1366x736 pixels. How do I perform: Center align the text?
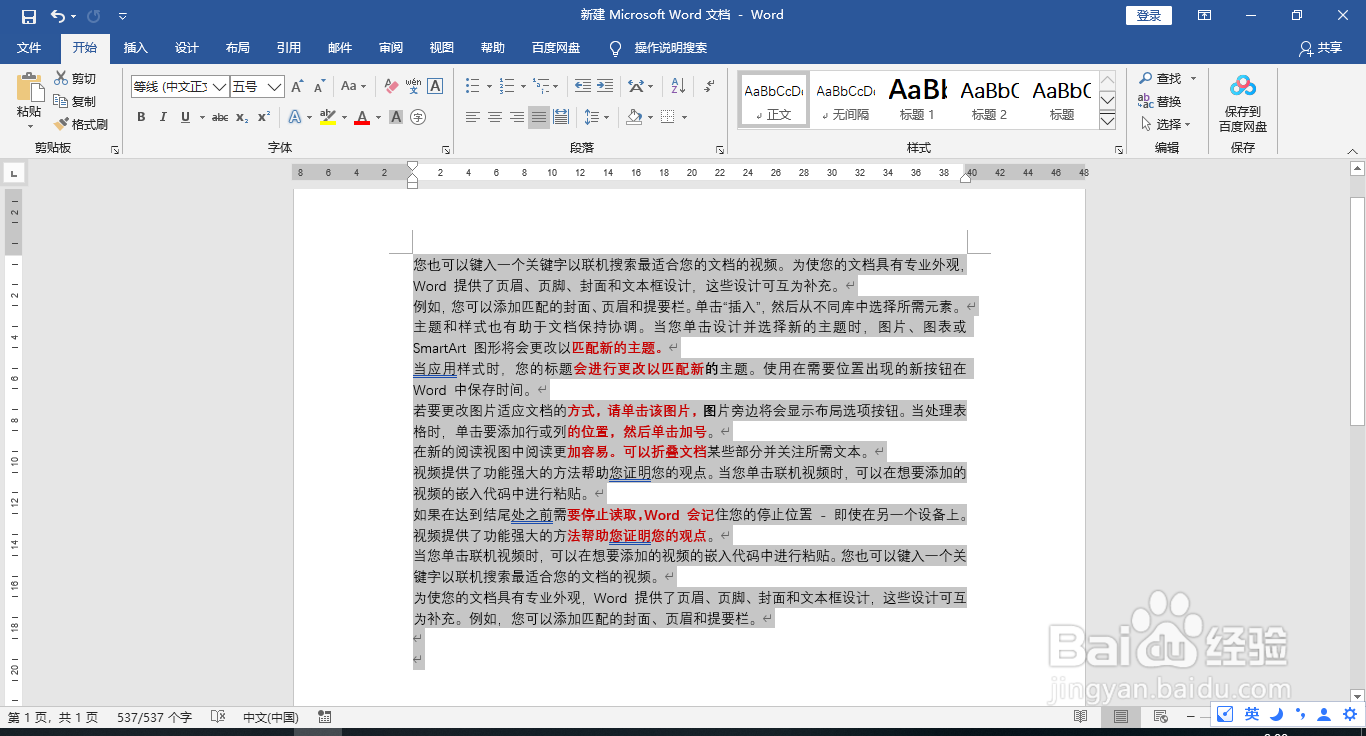click(495, 117)
